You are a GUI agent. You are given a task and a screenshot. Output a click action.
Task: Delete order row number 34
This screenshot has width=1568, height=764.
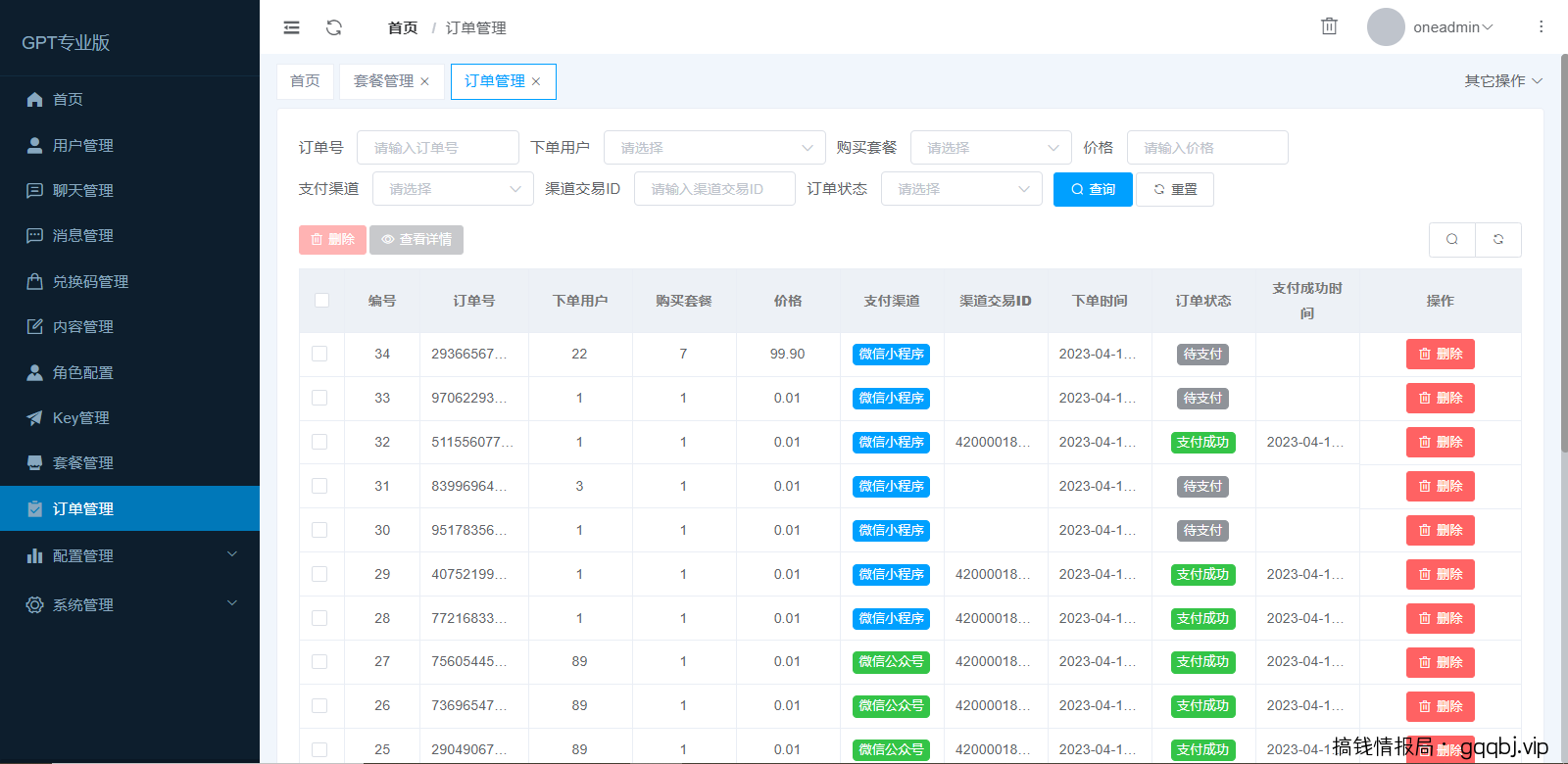[1440, 354]
